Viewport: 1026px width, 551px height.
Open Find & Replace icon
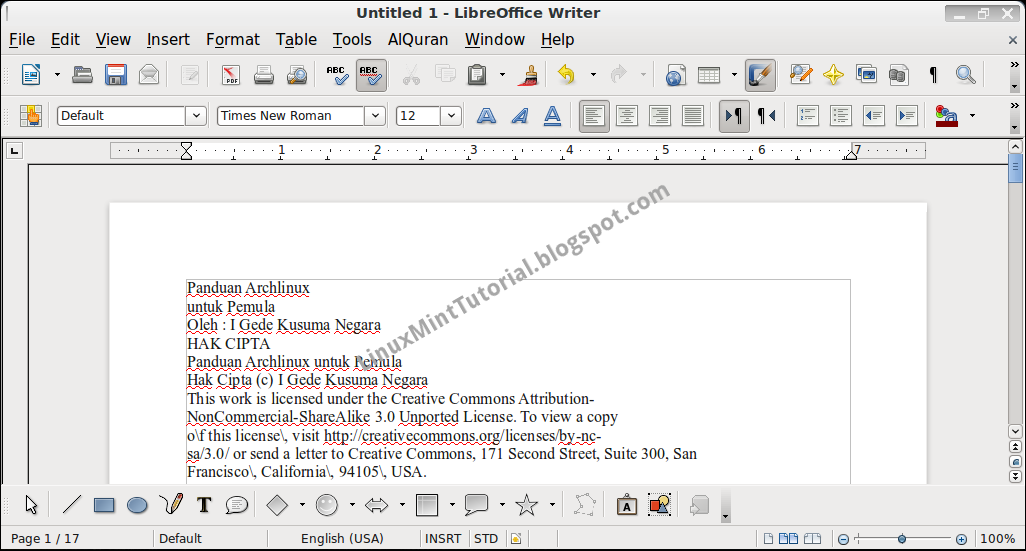800,75
